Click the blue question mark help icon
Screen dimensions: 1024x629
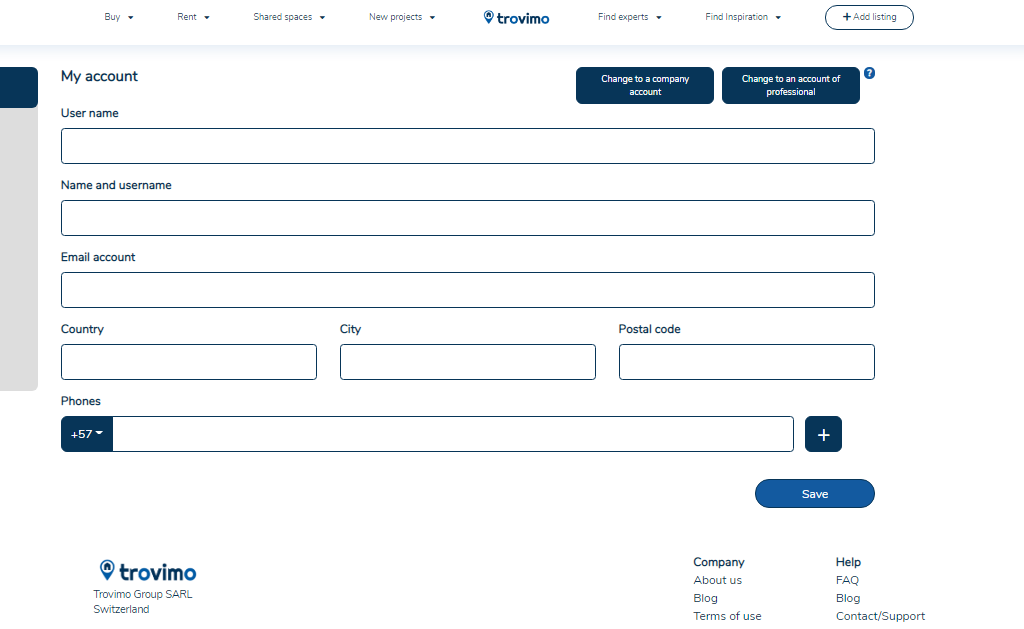pos(869,73)
